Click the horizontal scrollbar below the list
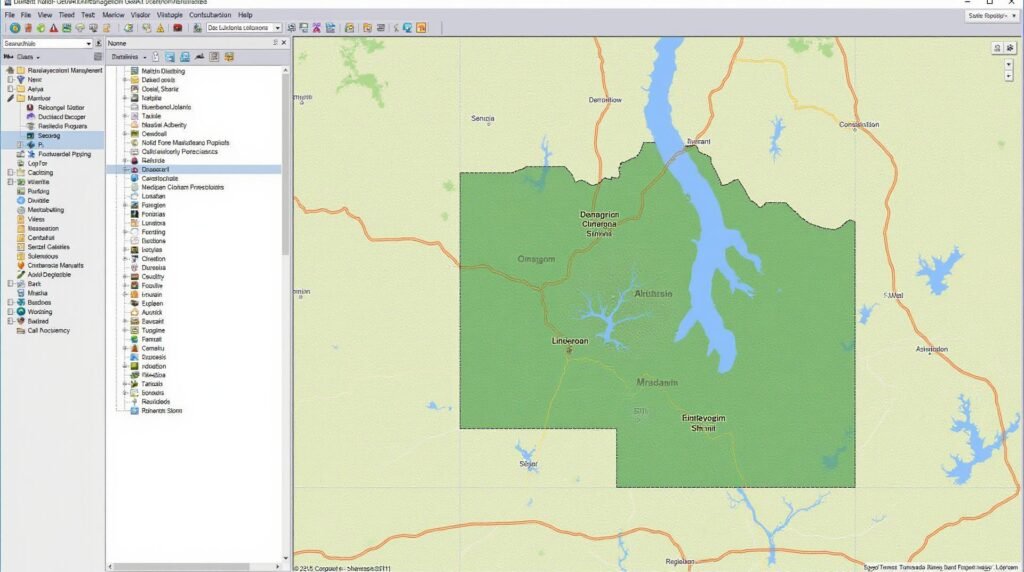 pyautogui.click(x=183, y=567)
